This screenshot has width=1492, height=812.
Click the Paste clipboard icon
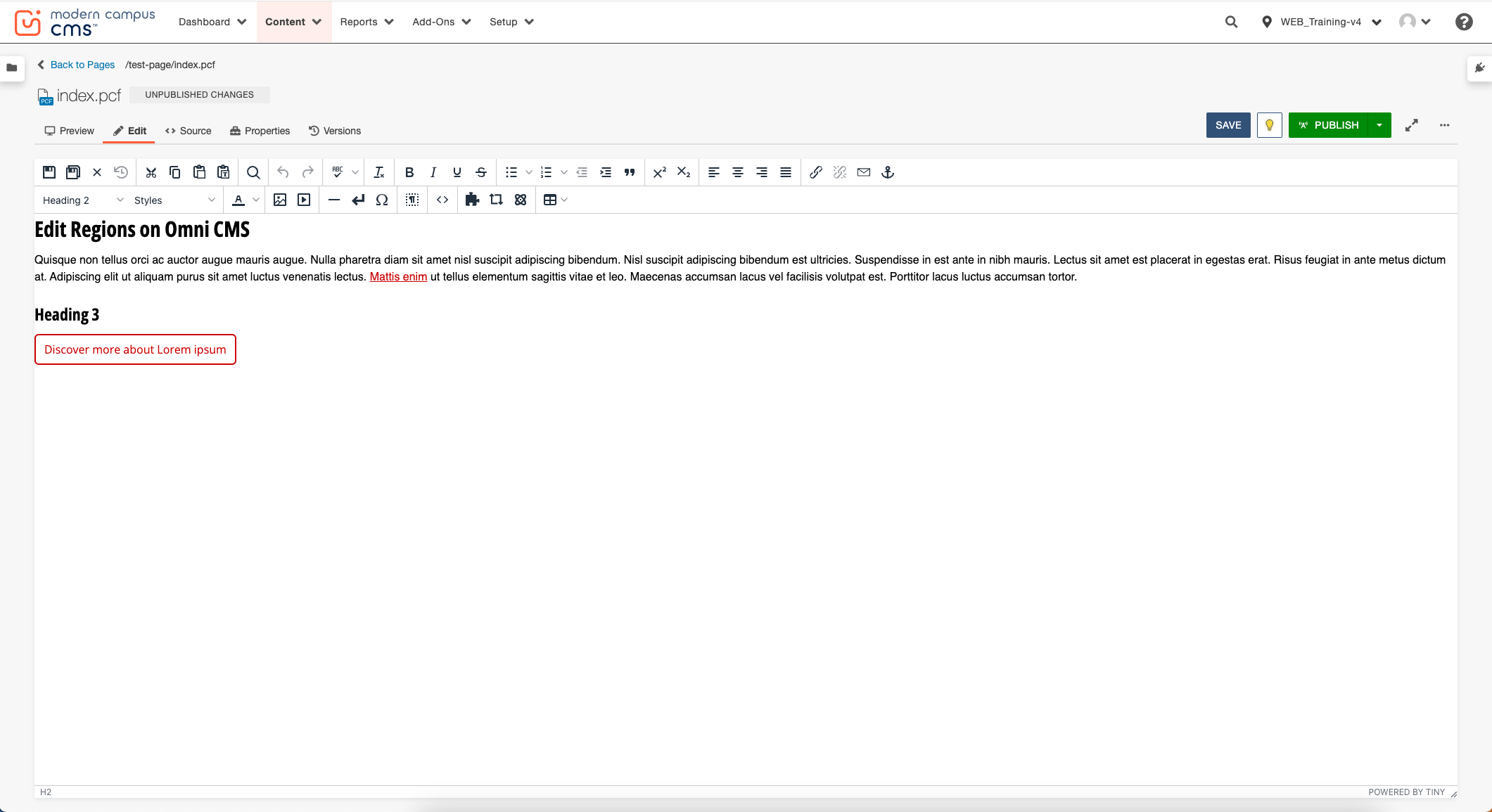pos(199,172)
